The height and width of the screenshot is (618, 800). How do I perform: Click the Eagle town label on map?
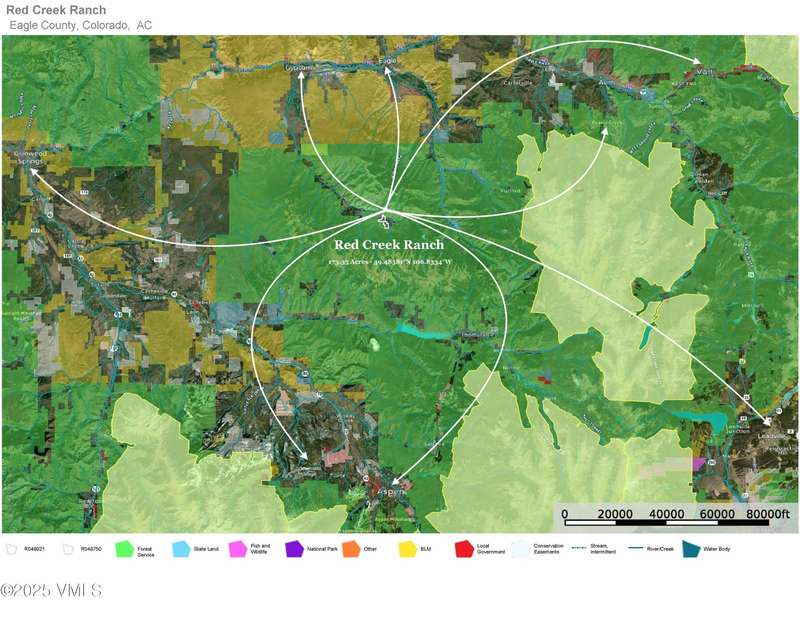coord(389,62)
